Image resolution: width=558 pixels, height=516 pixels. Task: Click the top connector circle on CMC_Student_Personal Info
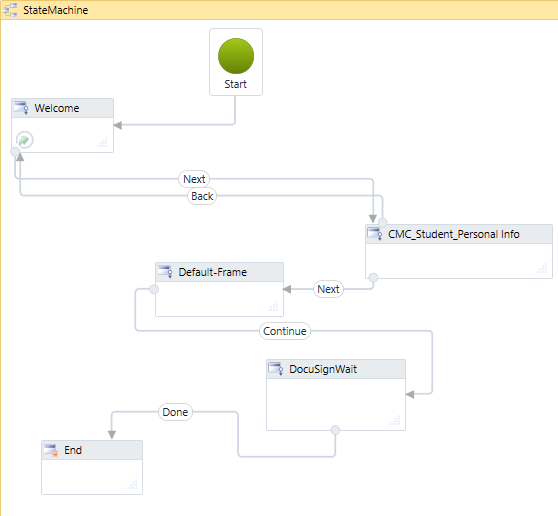point(383,223)
